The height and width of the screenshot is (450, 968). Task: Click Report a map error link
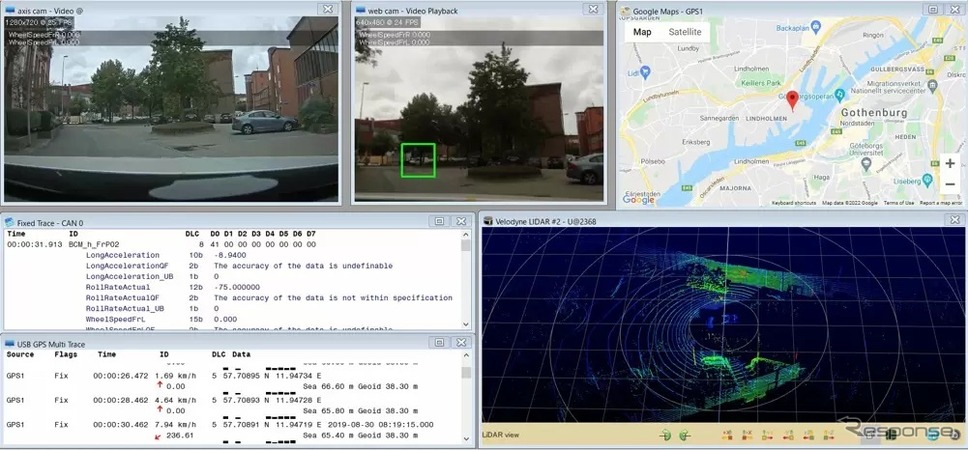click(941, 202)
